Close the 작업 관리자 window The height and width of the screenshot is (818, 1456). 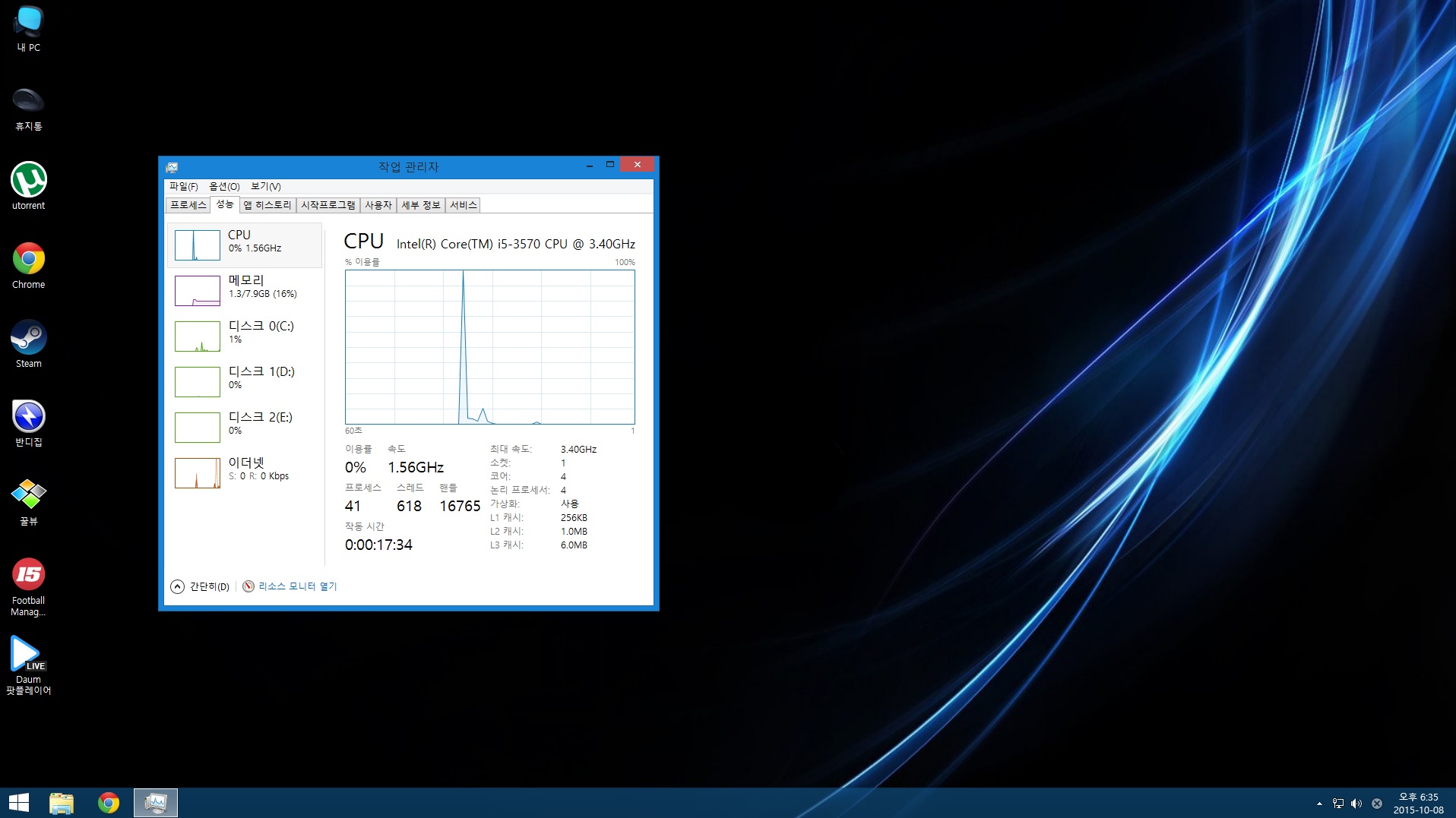click(x=637, y=165)
